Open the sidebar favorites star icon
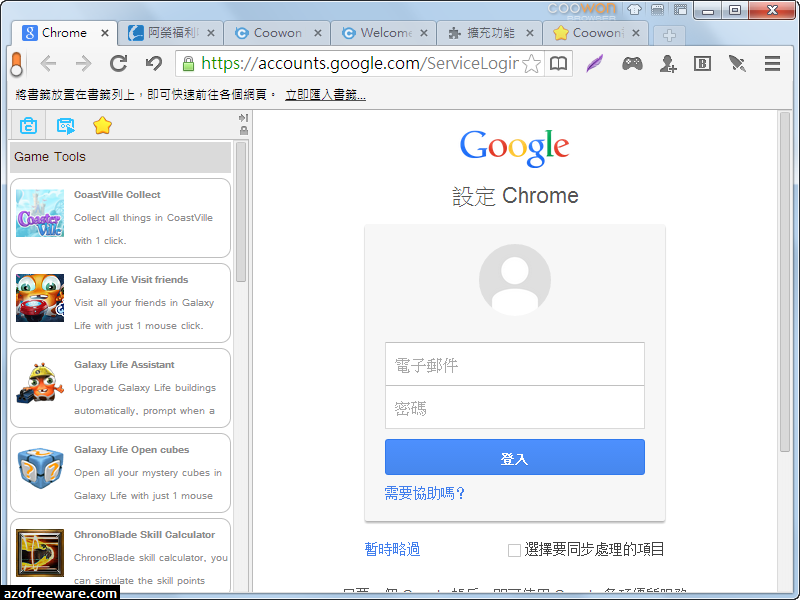Screen dimensions: 800x600 102,125
